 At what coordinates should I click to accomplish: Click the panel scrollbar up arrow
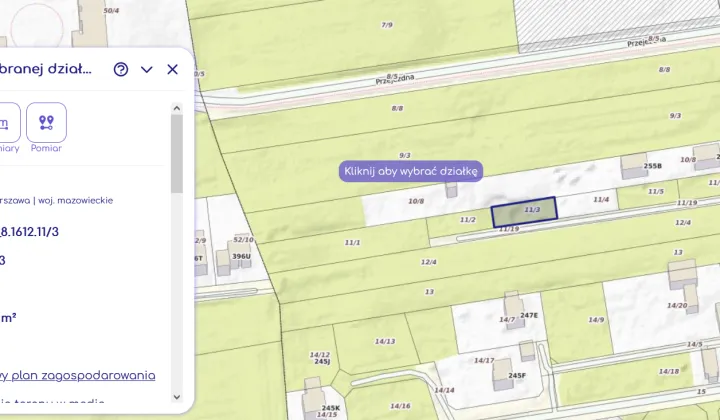(177, 108)
